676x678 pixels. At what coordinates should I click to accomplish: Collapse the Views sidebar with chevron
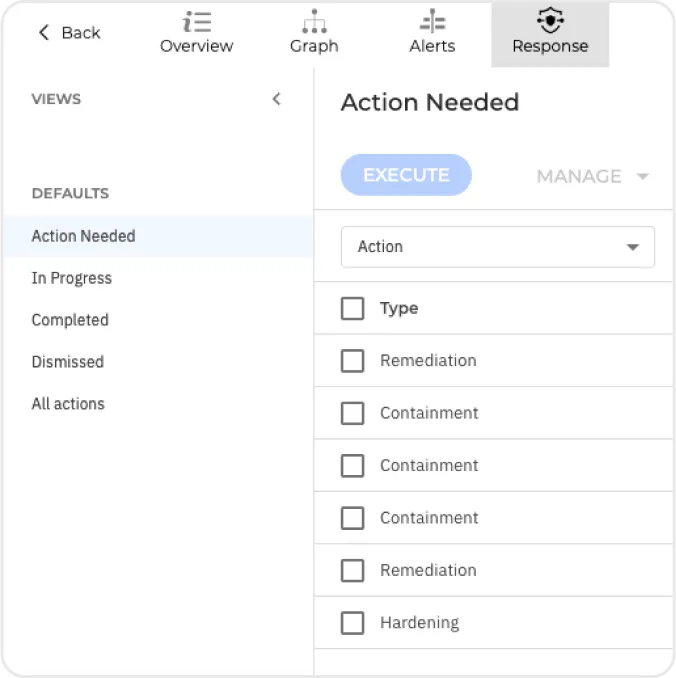pyautogui.click(x=276, y=99)
